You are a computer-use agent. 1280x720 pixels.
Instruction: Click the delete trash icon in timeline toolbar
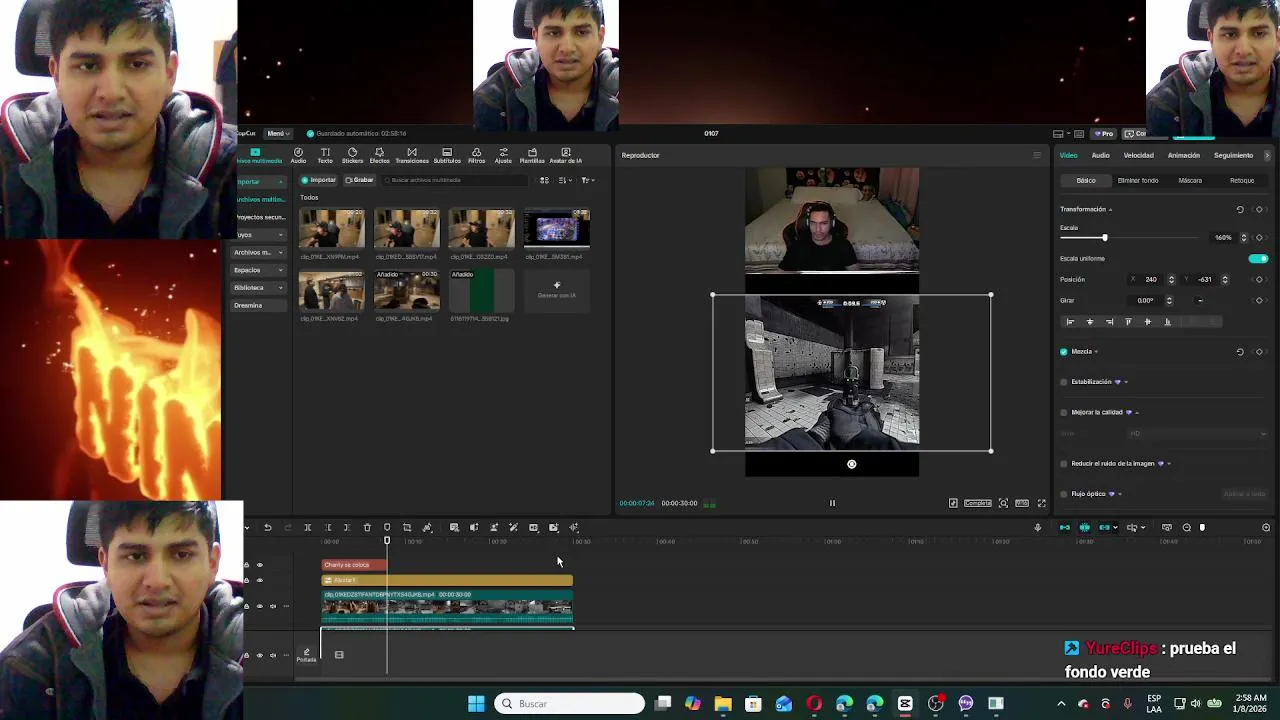[367, 528]
